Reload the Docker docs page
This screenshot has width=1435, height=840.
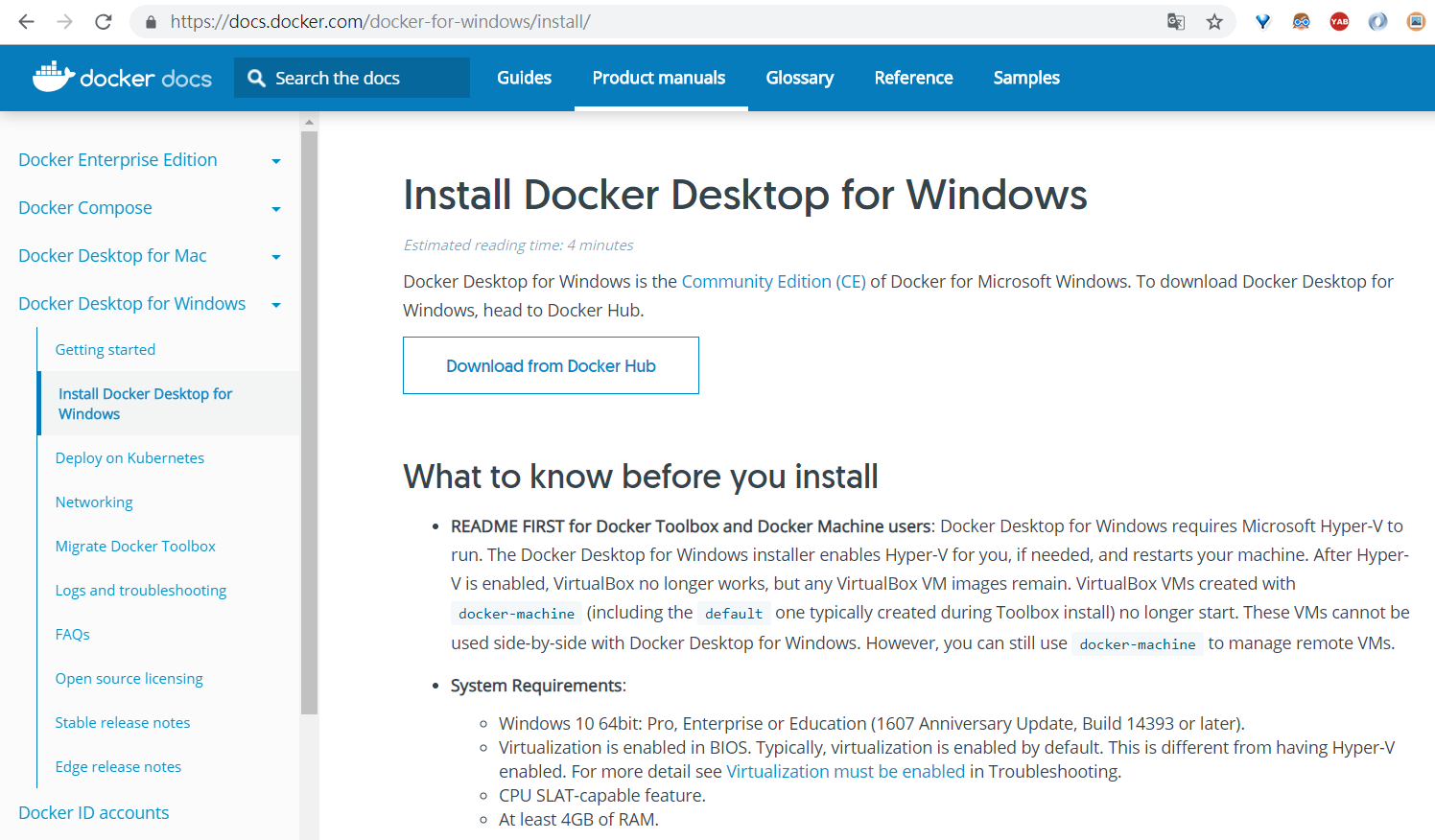click(x=104, y=21)
